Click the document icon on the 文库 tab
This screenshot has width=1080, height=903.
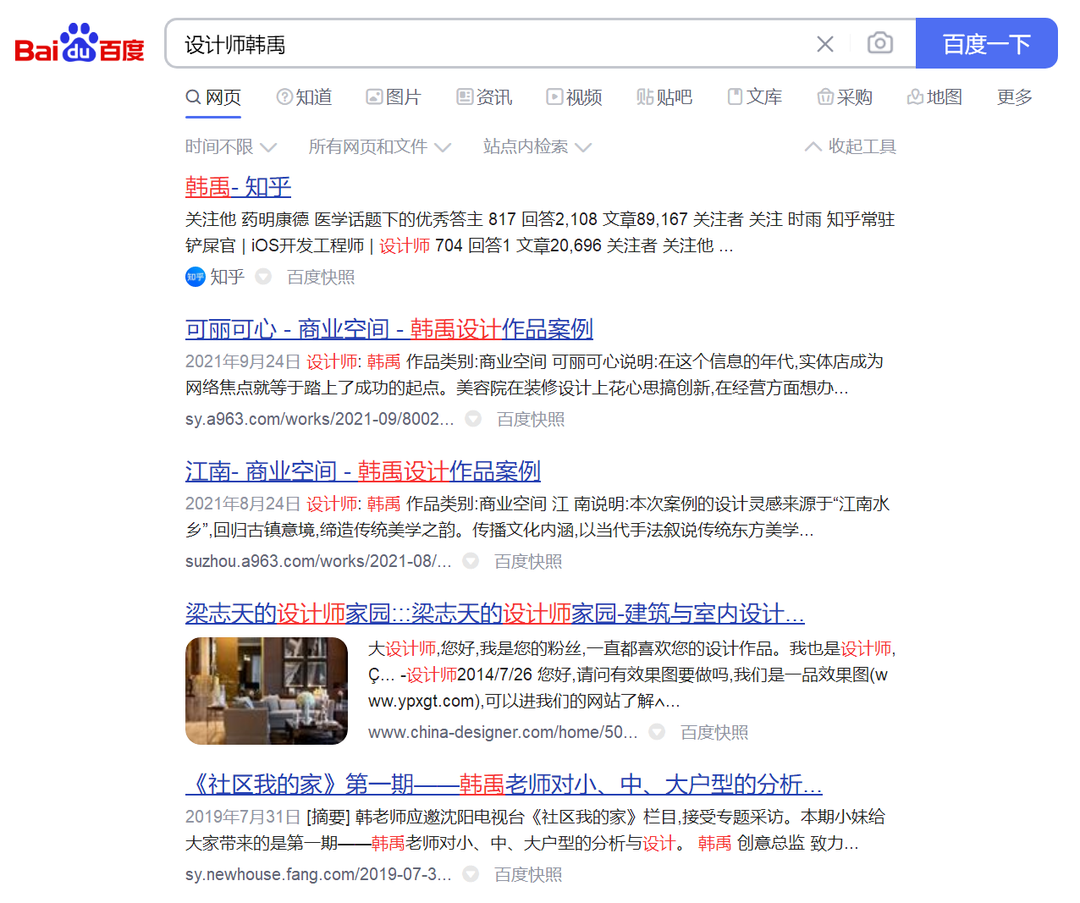click(x=735, y=97)
